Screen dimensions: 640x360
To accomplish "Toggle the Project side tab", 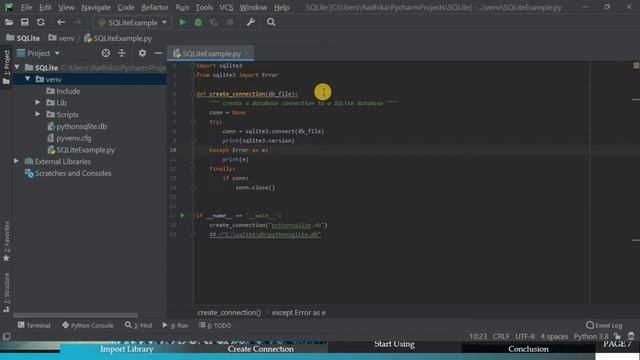I will (x=6, y=67).
